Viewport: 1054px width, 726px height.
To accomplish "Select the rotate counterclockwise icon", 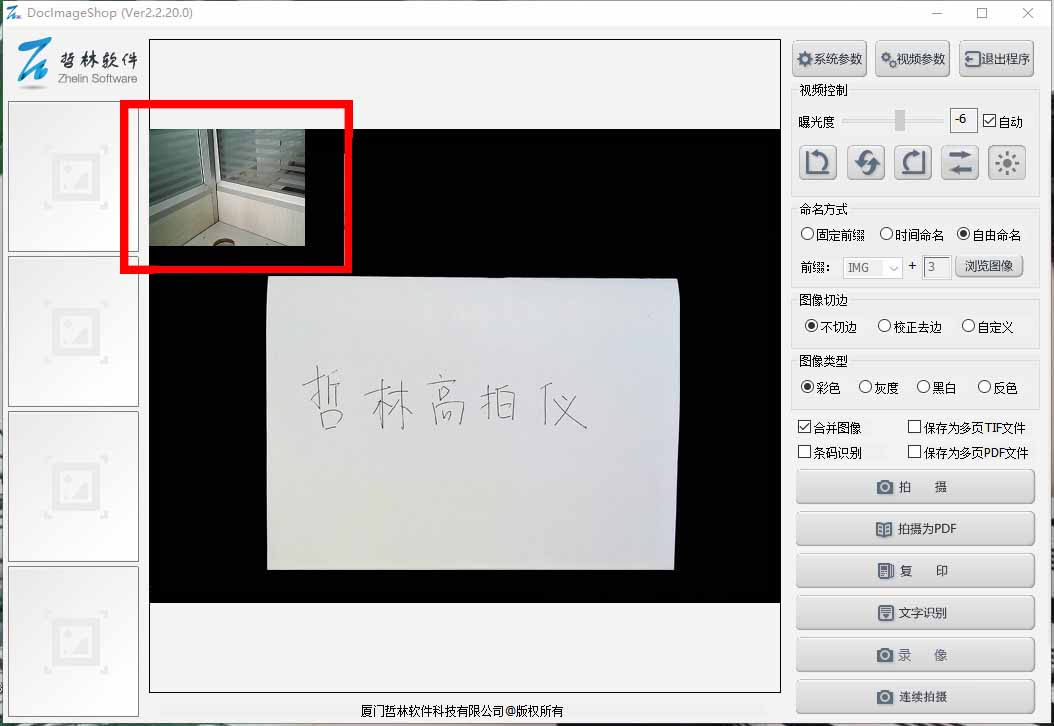I will pyautogui.click(x=817, y=162).
